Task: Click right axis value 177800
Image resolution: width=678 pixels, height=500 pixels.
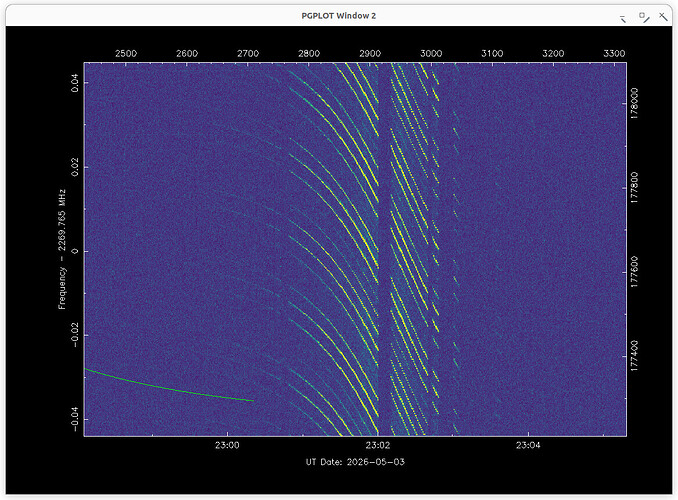Action: [x=634, y=188]
